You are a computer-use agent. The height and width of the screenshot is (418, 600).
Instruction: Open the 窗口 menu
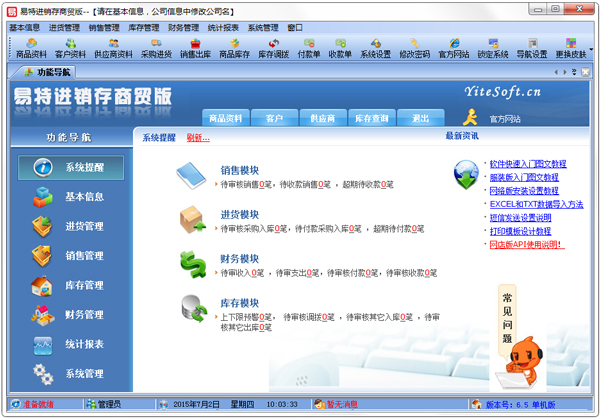[x=295, y=28]
